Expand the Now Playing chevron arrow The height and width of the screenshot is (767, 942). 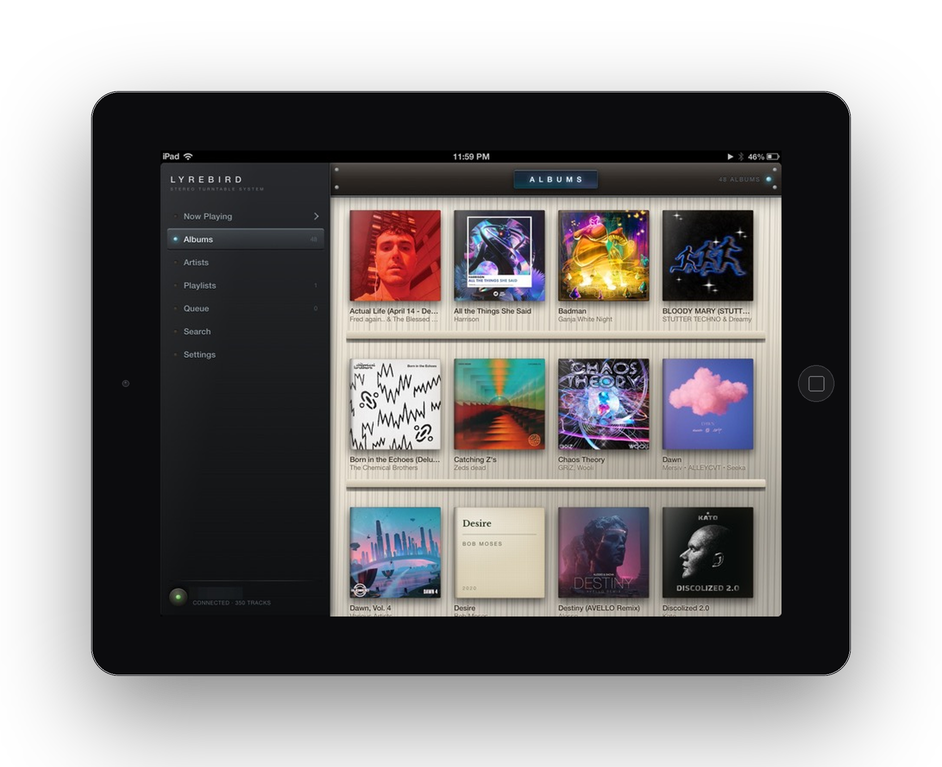coord(316,216)
